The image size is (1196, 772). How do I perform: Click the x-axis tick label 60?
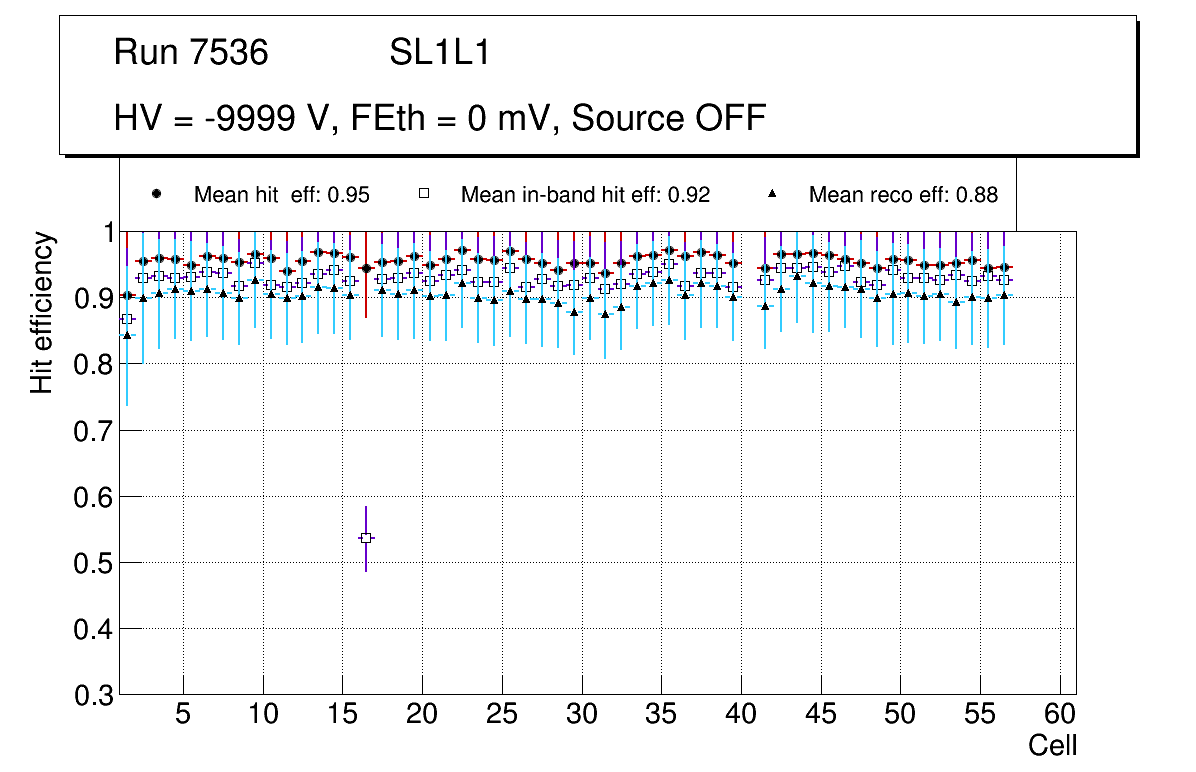click(1060, 715)
